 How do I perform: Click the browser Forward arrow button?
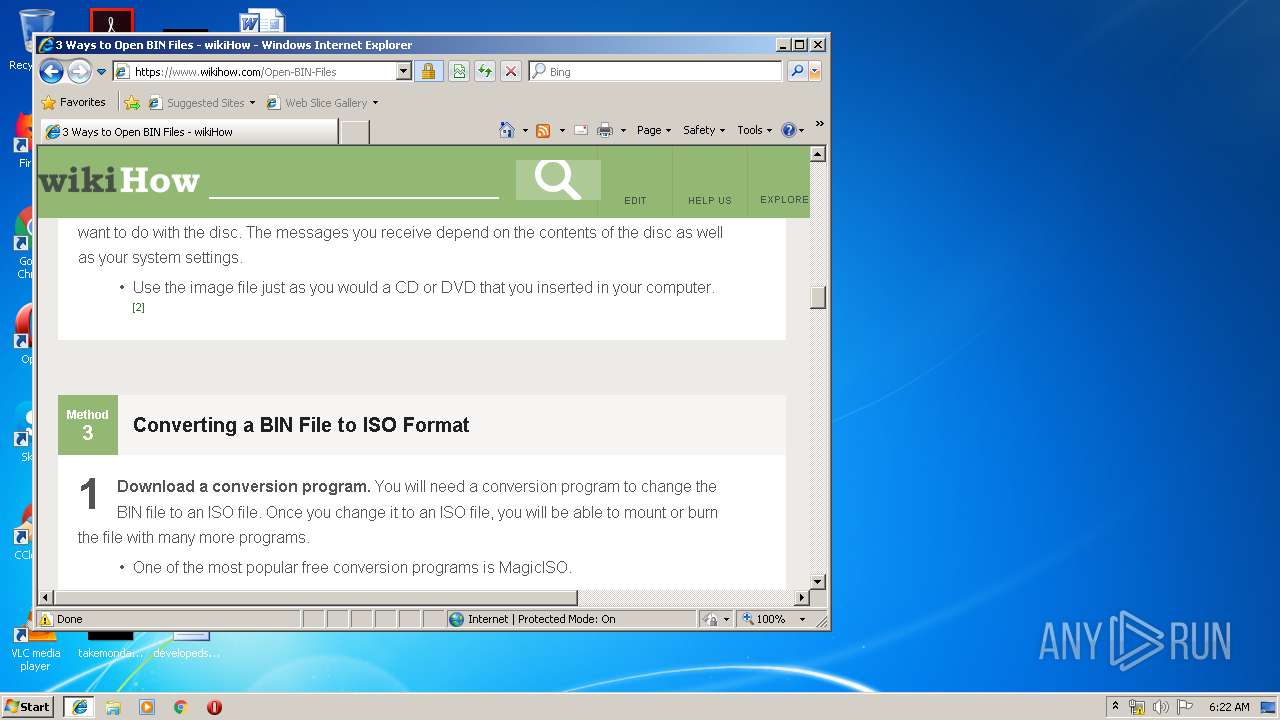79,71
